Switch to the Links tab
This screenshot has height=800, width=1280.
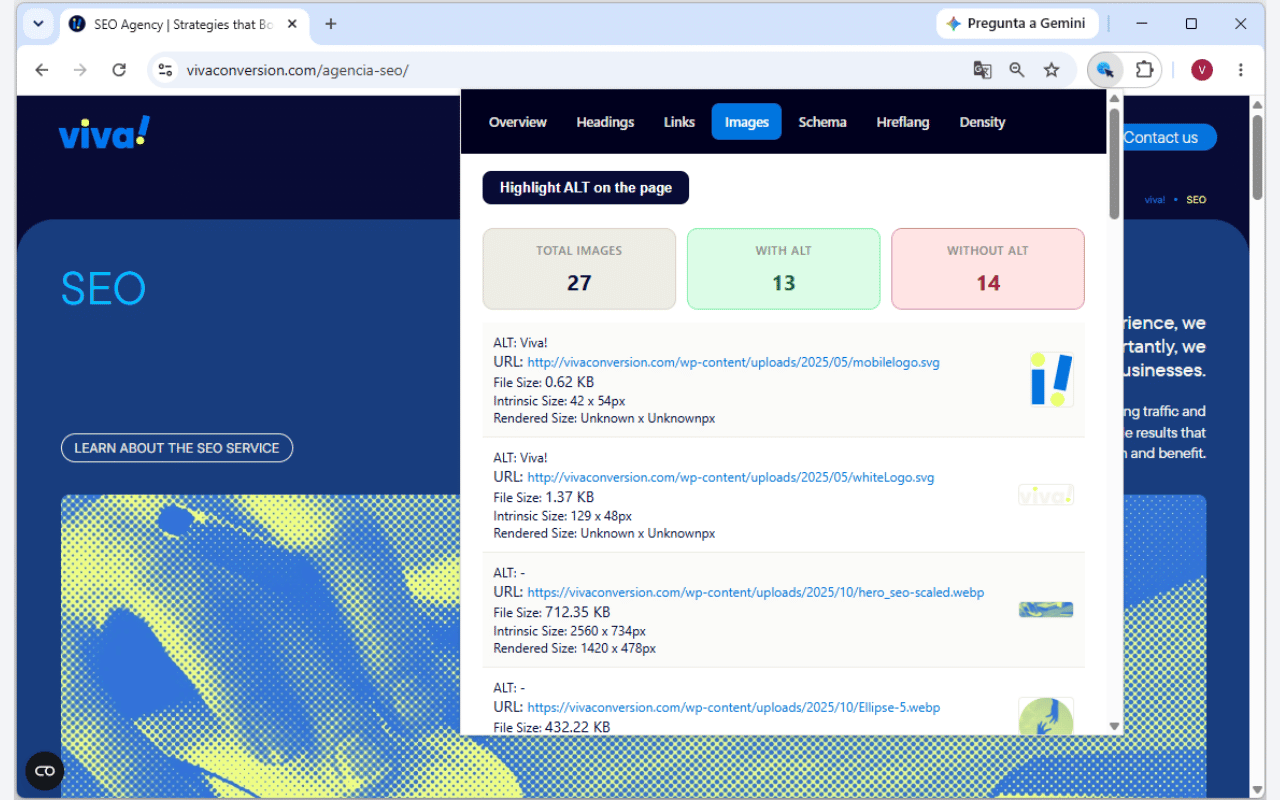pyautogui.click(x=679, y=122)
